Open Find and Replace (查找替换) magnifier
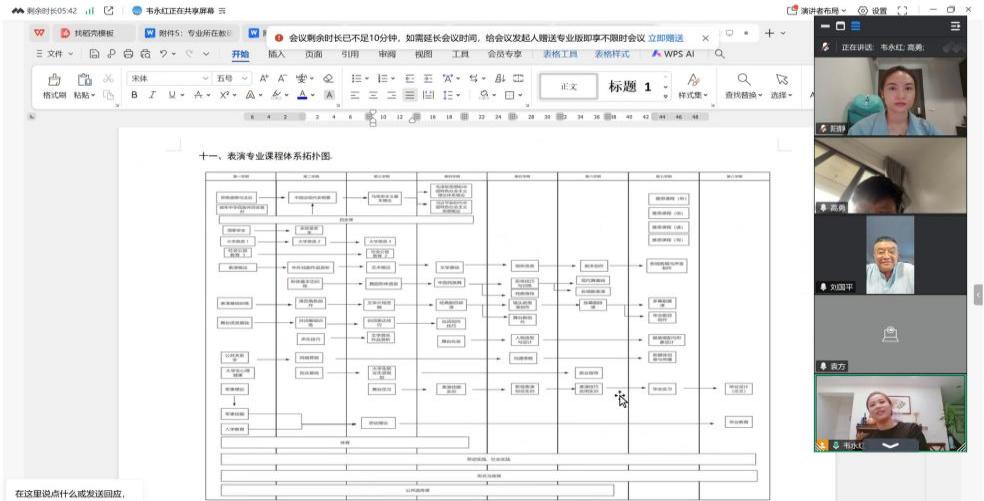Screen dimensions: 984x501 743,78
